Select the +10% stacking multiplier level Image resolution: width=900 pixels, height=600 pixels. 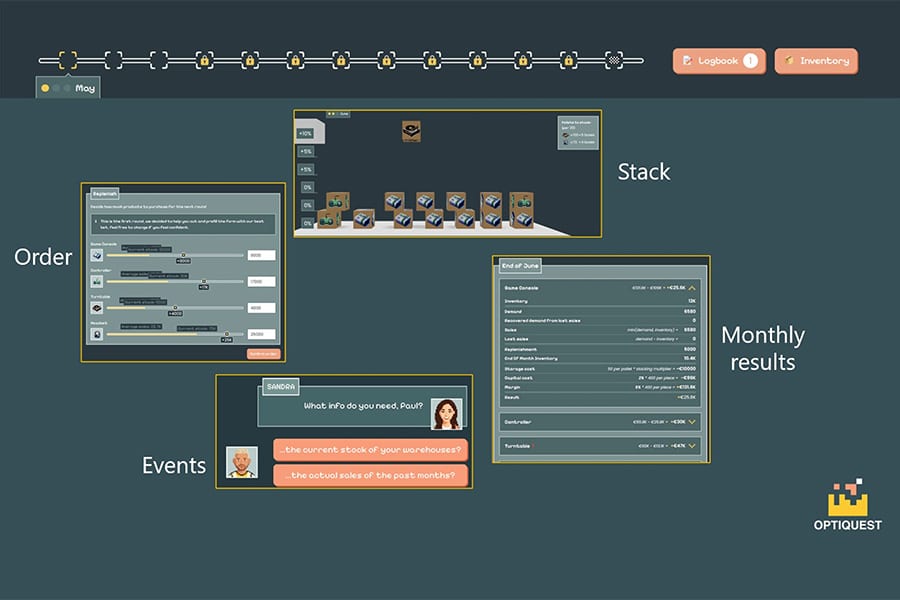tap(304, 133)
